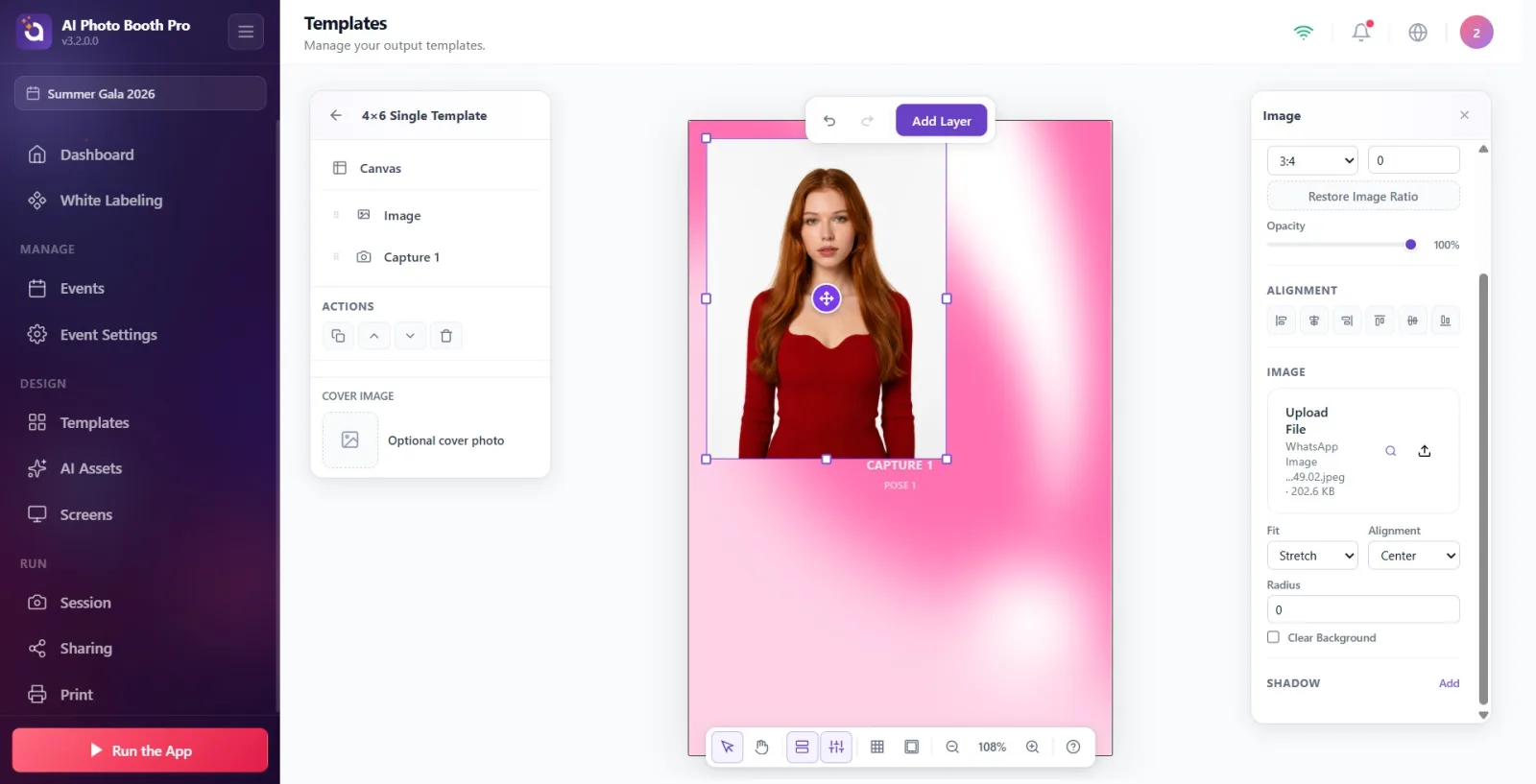Align layer to the right
The width and height of the screenshot is (1536, 784).
coord(1347,321)
